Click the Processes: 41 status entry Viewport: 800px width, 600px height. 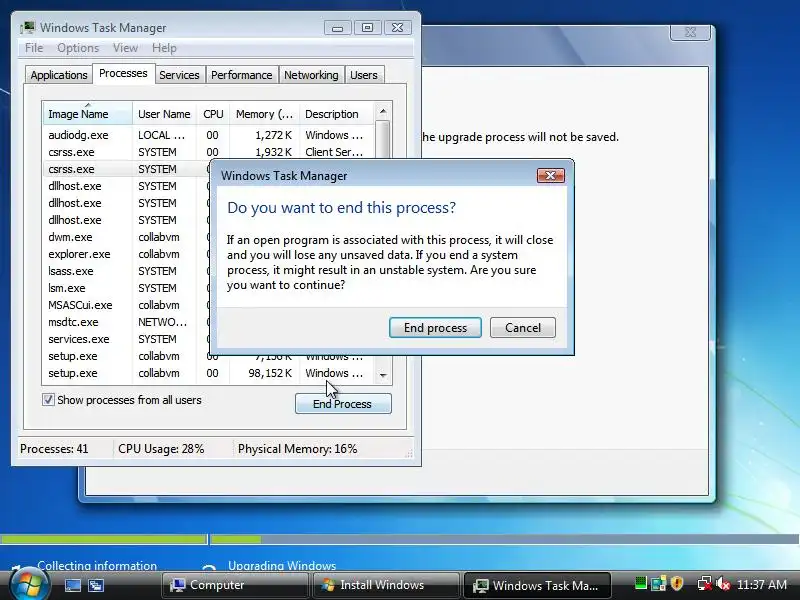54,449
